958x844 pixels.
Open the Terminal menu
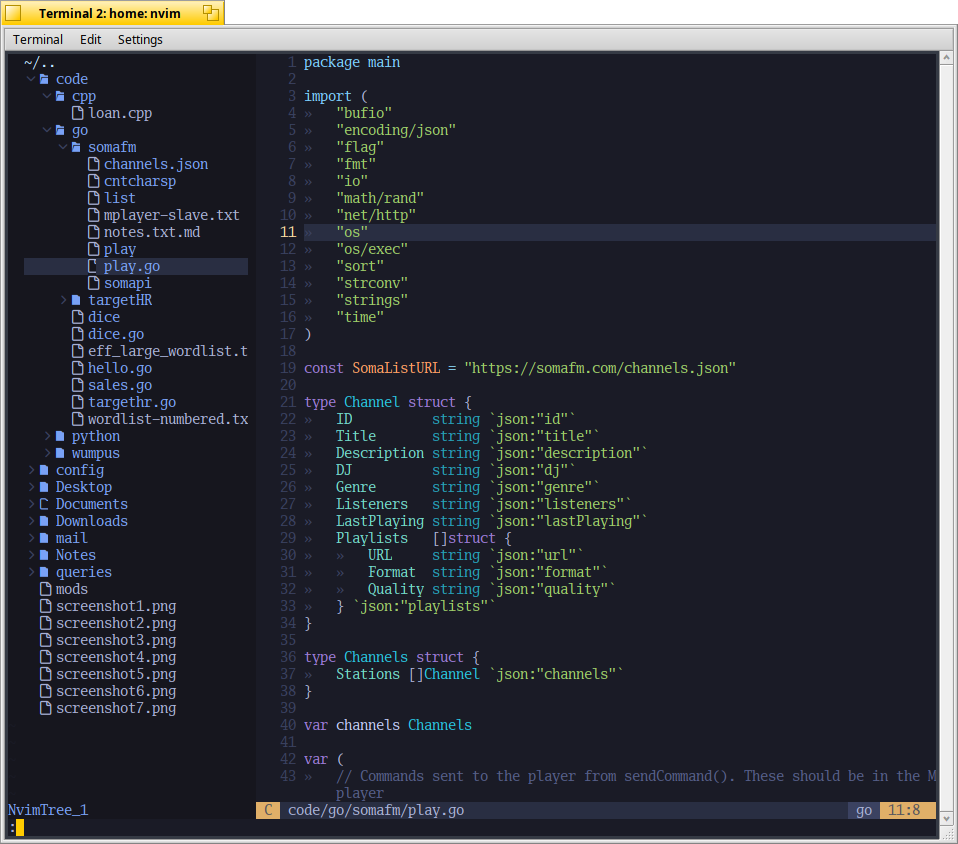(x=38, y=40)
